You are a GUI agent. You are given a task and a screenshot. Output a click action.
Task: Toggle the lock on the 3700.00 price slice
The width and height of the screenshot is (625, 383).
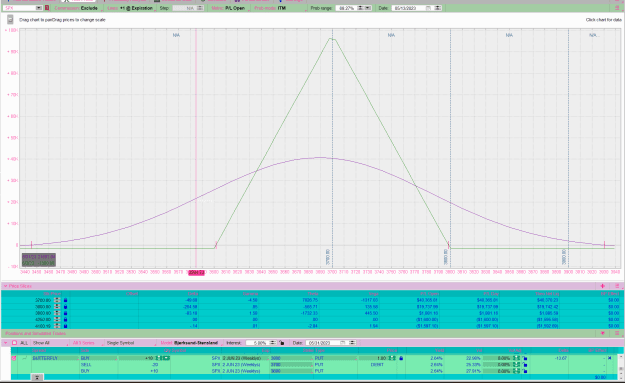(65, 300)
